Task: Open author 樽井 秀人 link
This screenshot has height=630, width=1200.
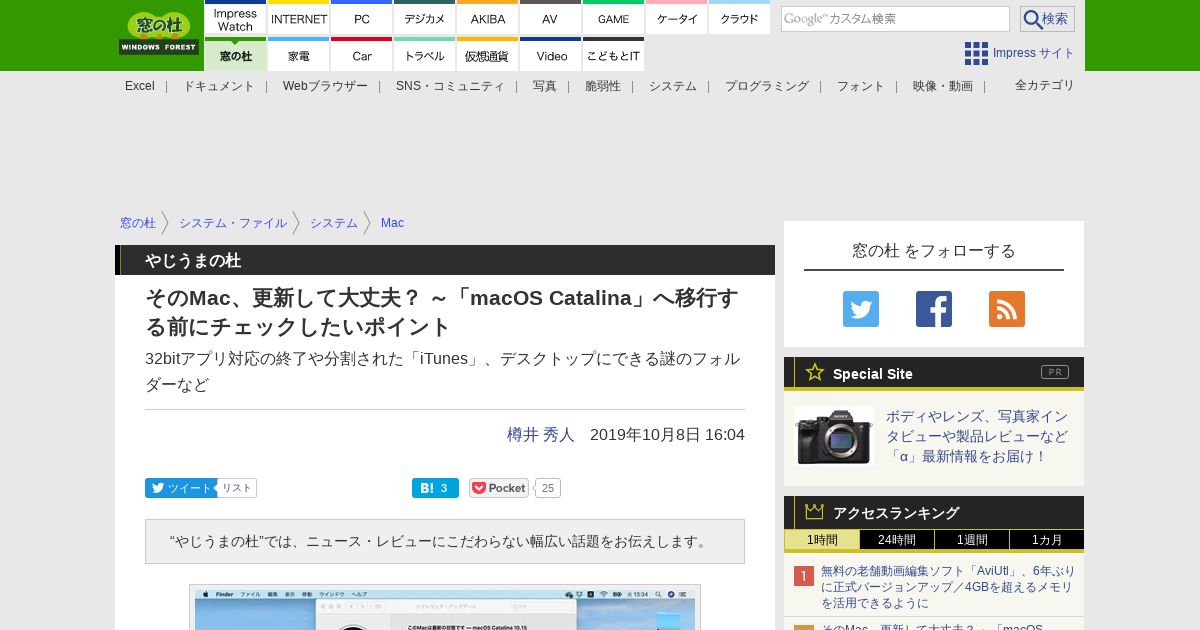Action: tap(541, 435)
